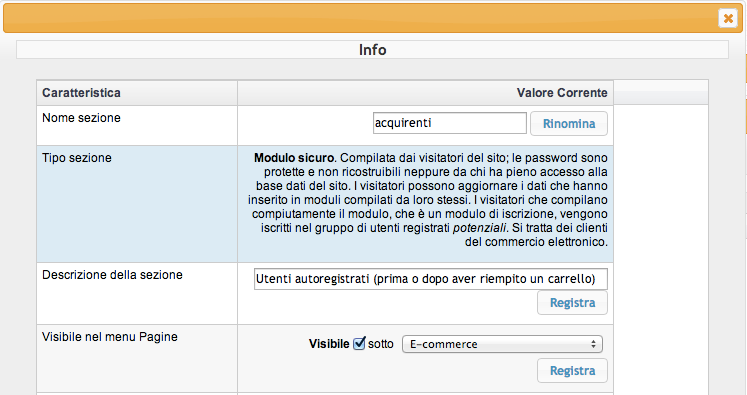Click the Rinomina button
The width and height of the screenshot is (747, 395).
click(x=569, y=124)
